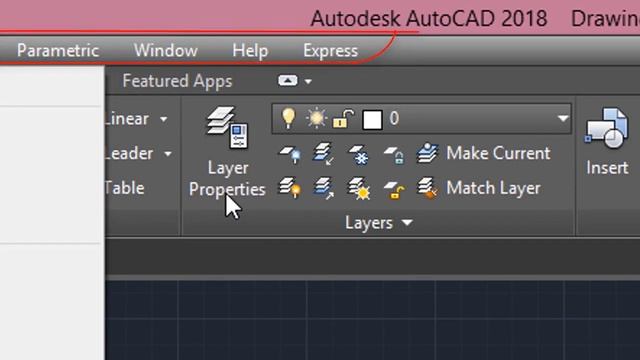Open the Window menu
The image size is (640, 360).
[x=166, y=51]
